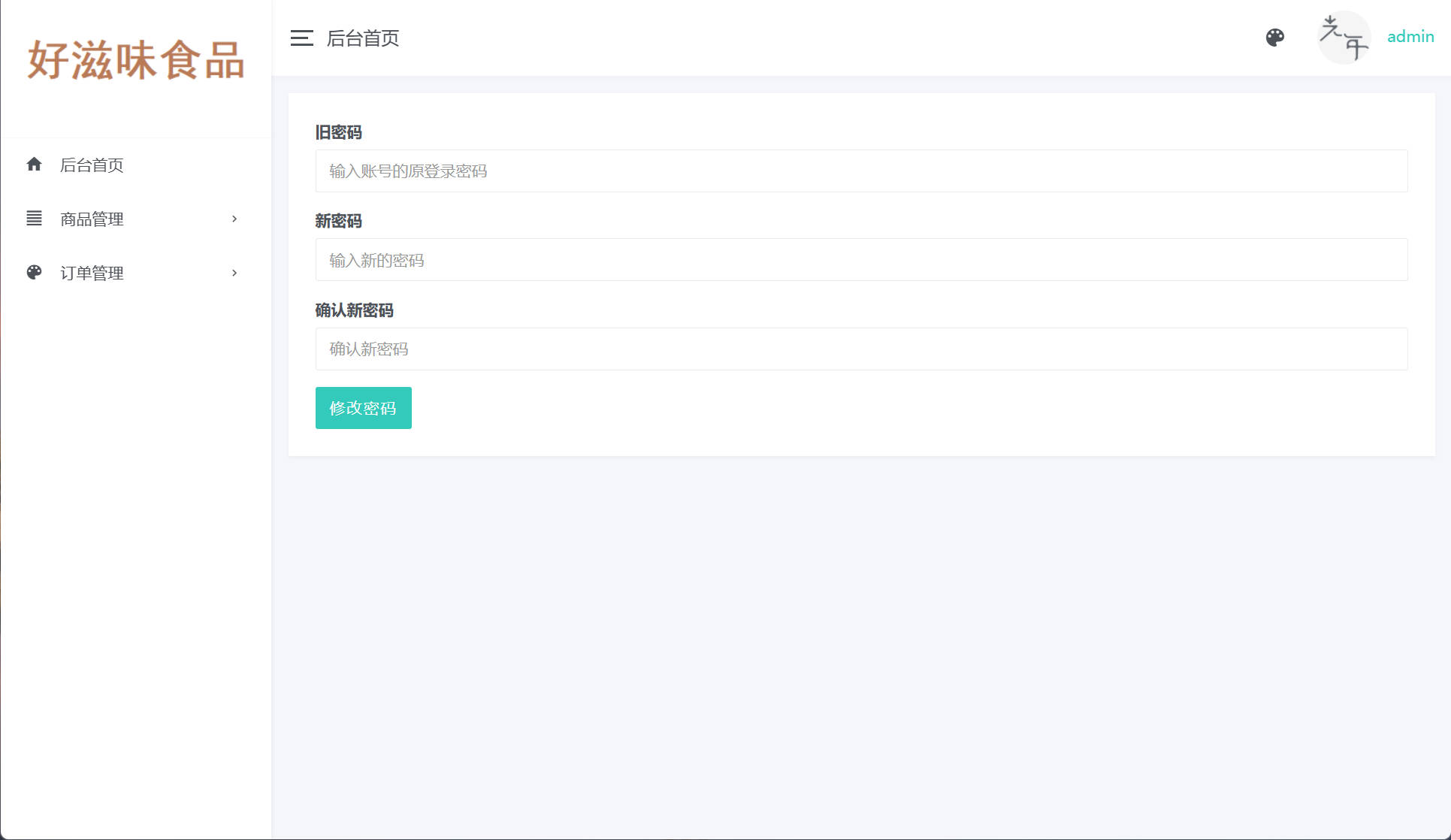Select the 商品管理 menu entry
The width and height of the screenshot is (1451, 840).
[92, 219]
